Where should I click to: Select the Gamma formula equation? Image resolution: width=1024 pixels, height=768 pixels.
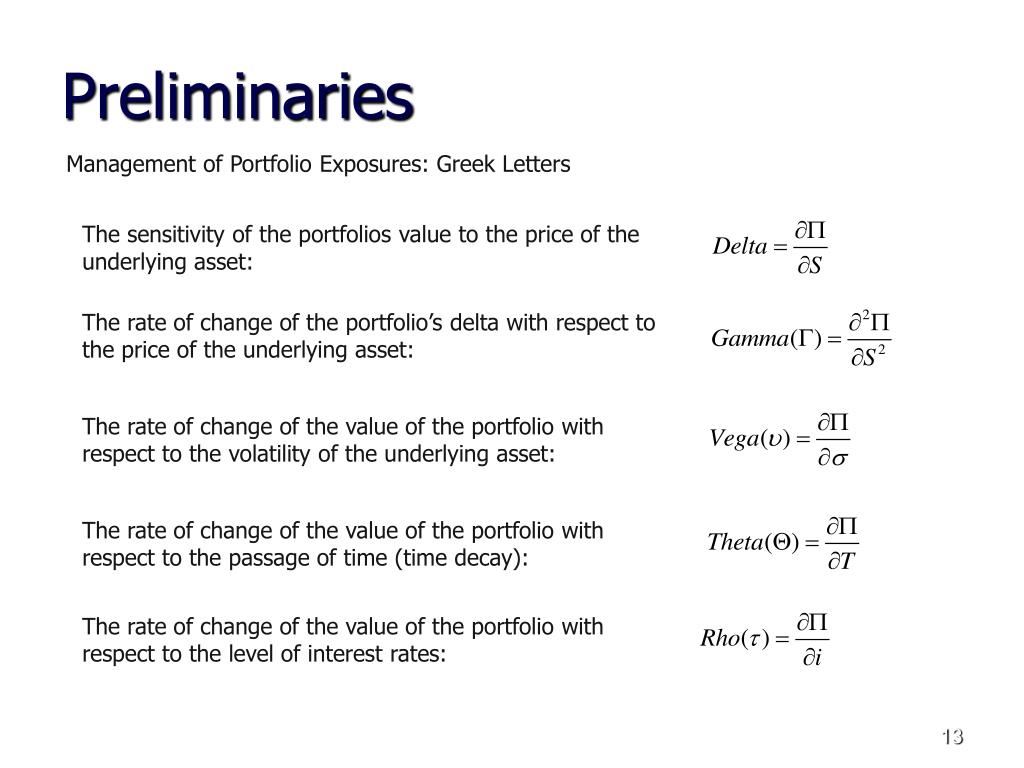point(801,339)
